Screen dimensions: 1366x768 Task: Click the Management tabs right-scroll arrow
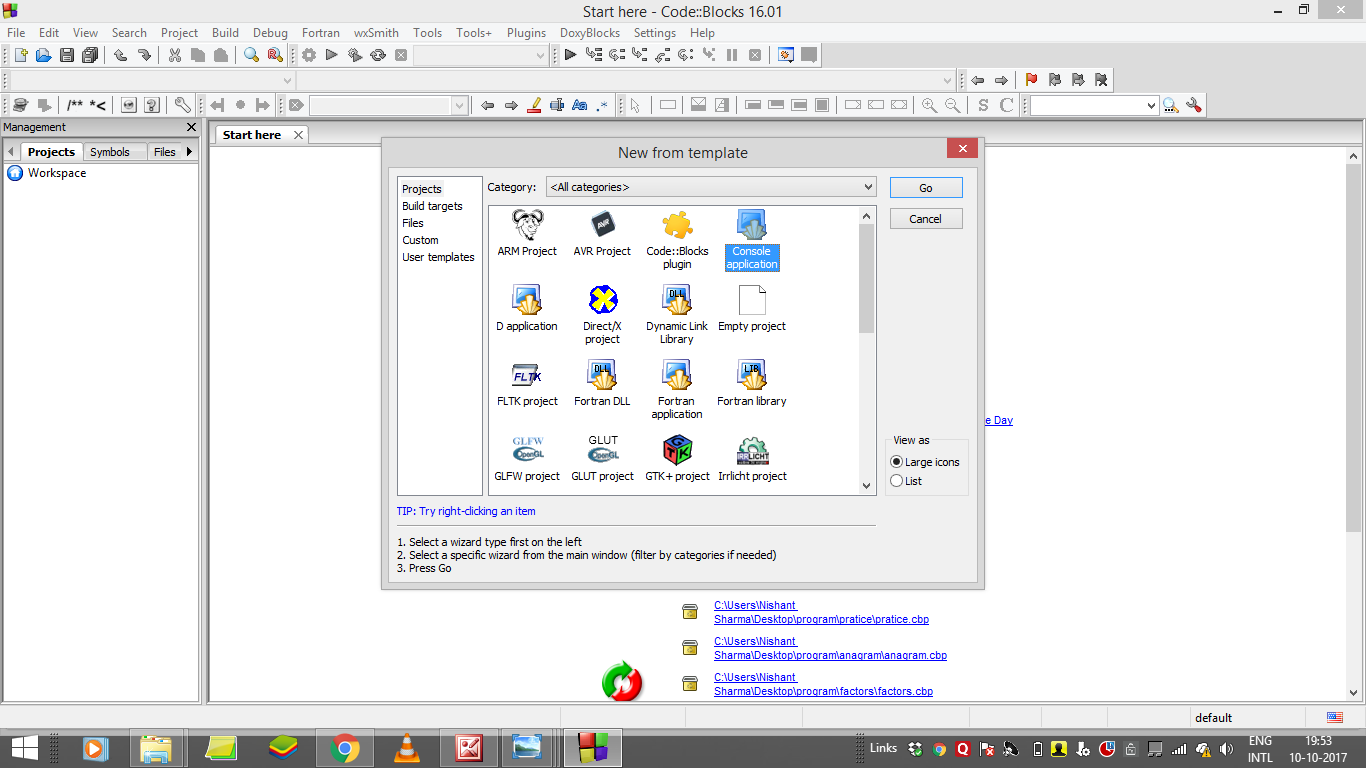pos(190,152)
